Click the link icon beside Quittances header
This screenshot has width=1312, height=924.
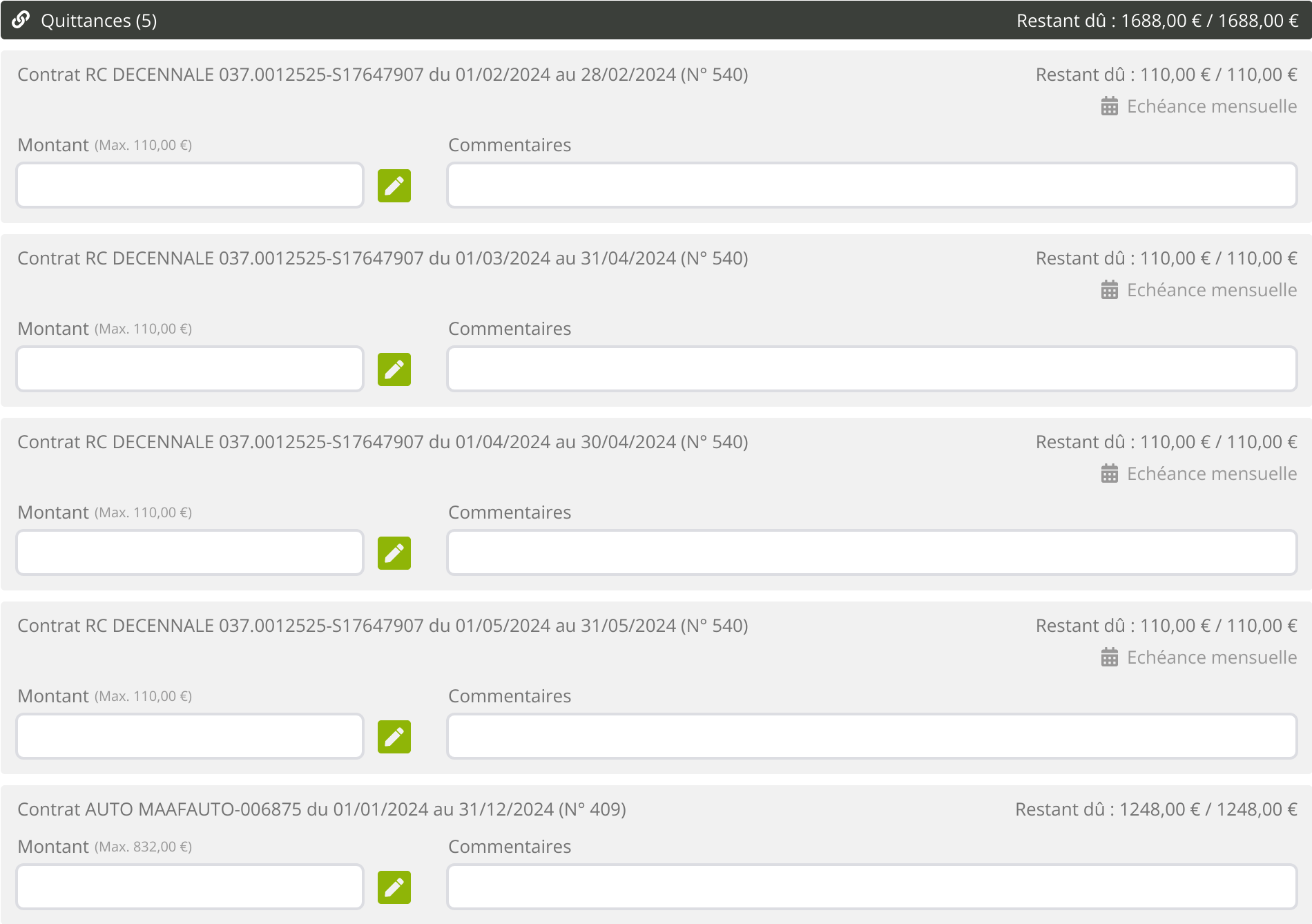pyautogui.click(x=21, y=20)
